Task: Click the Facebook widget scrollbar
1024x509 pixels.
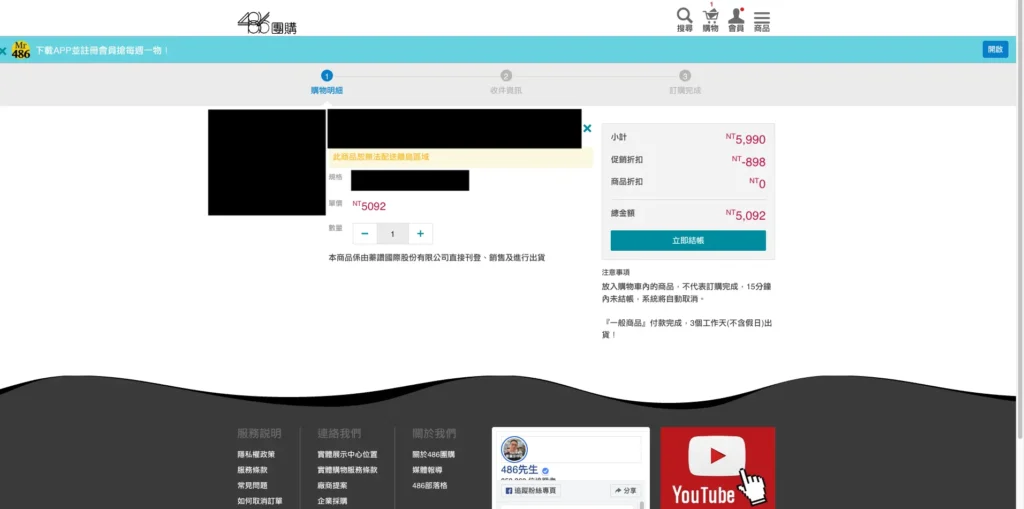Action: coord(642,504)
